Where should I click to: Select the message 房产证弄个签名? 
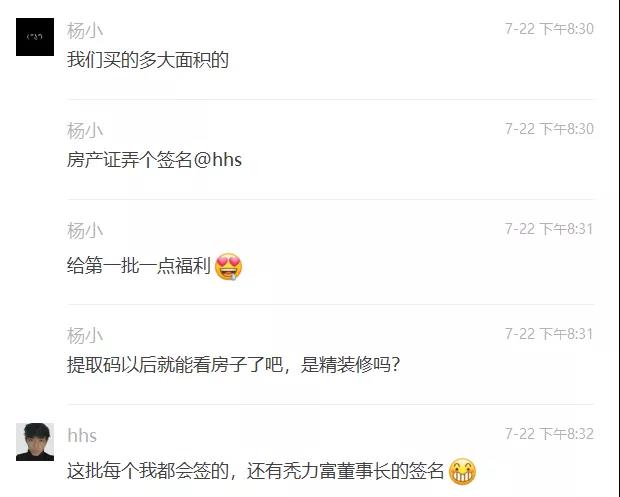pyautogui.click(x=154, y=160)
